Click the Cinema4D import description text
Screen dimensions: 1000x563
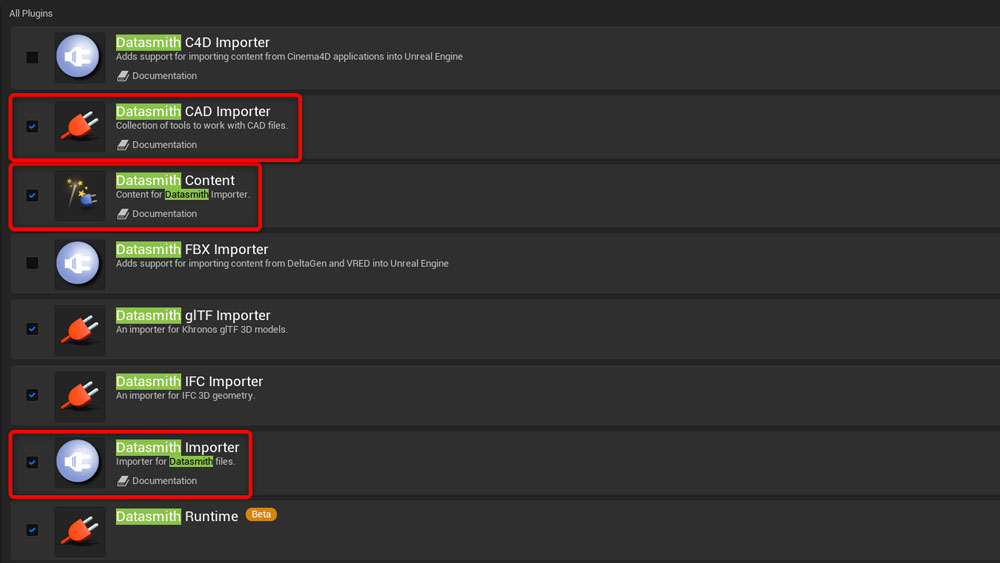pyautogui.click(x=289, y=57)
